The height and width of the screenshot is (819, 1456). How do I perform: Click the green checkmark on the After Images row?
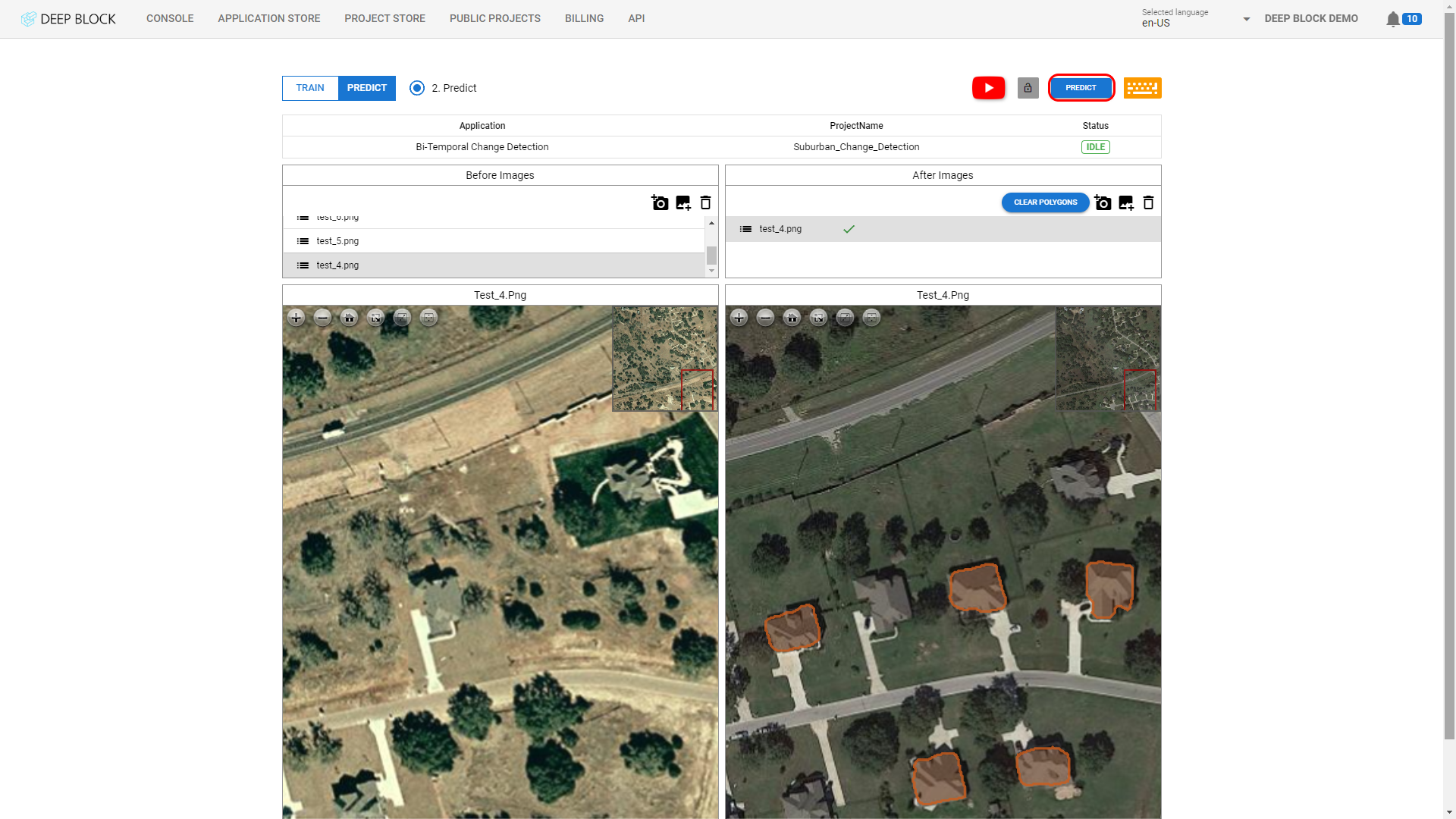849,229
